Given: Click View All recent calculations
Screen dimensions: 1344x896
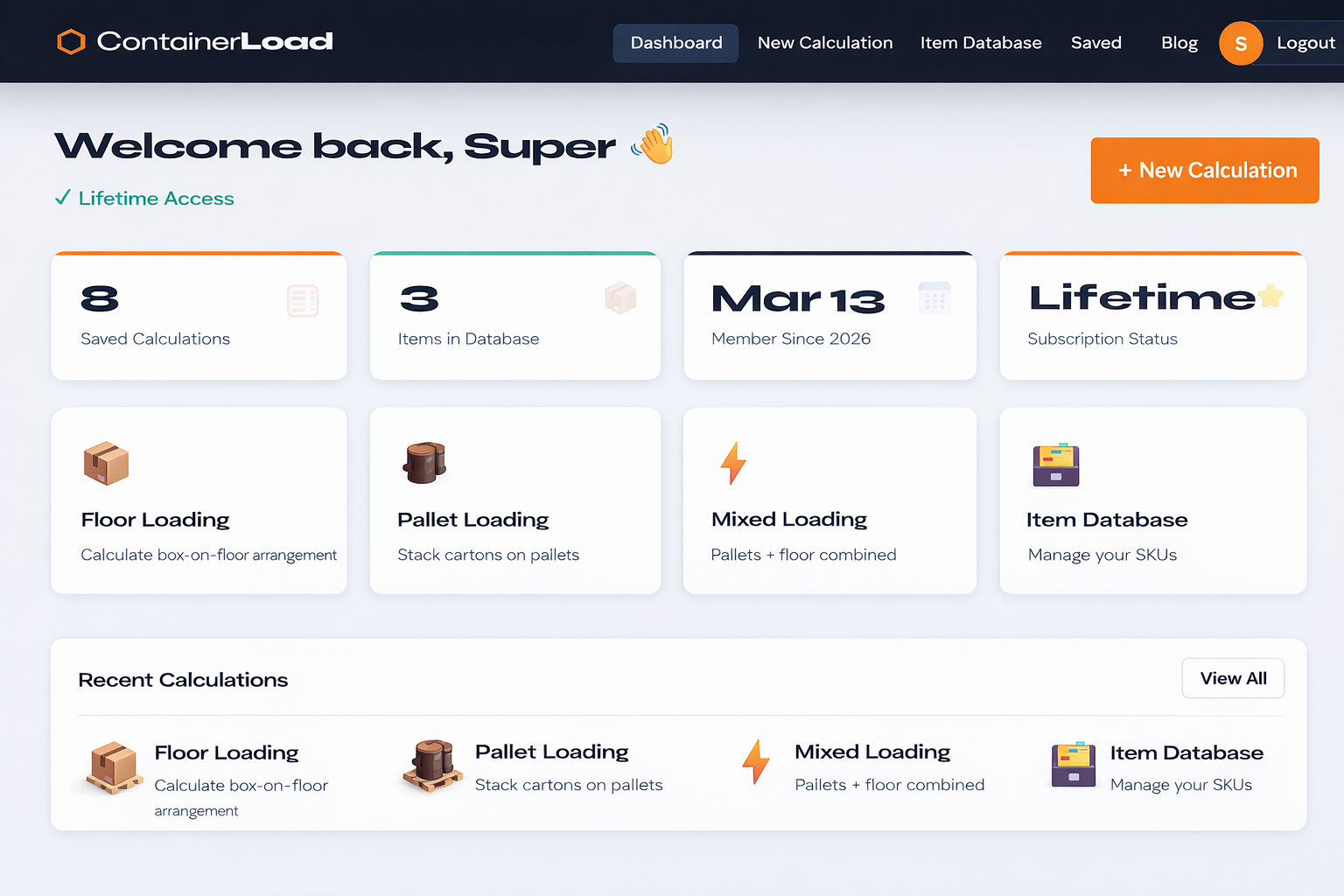Looking at the screenshot, I should tap(1233, 678).
